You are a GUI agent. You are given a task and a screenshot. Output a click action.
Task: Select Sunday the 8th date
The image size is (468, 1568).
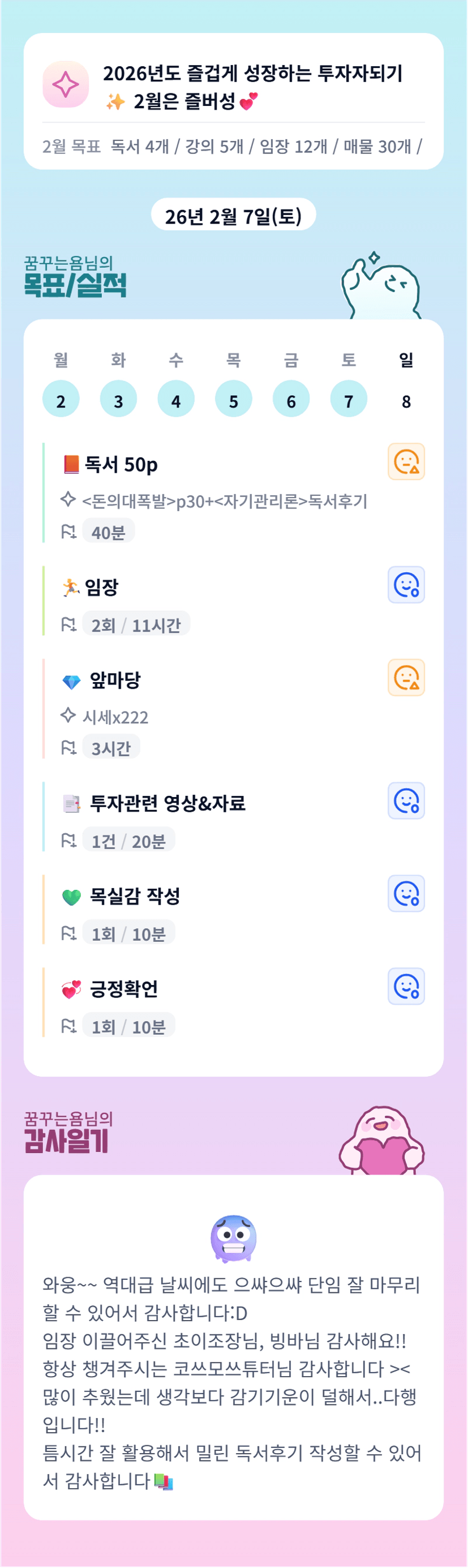(x=406, y=401)
